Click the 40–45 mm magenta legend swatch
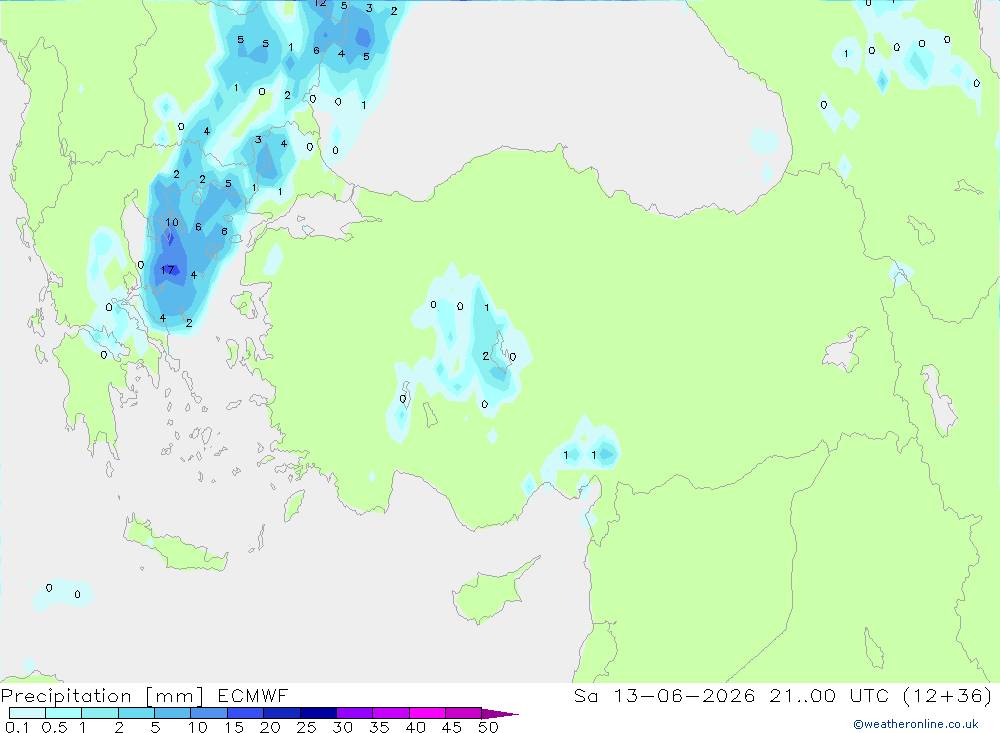 pyautogui.click(x=427, y=713)
